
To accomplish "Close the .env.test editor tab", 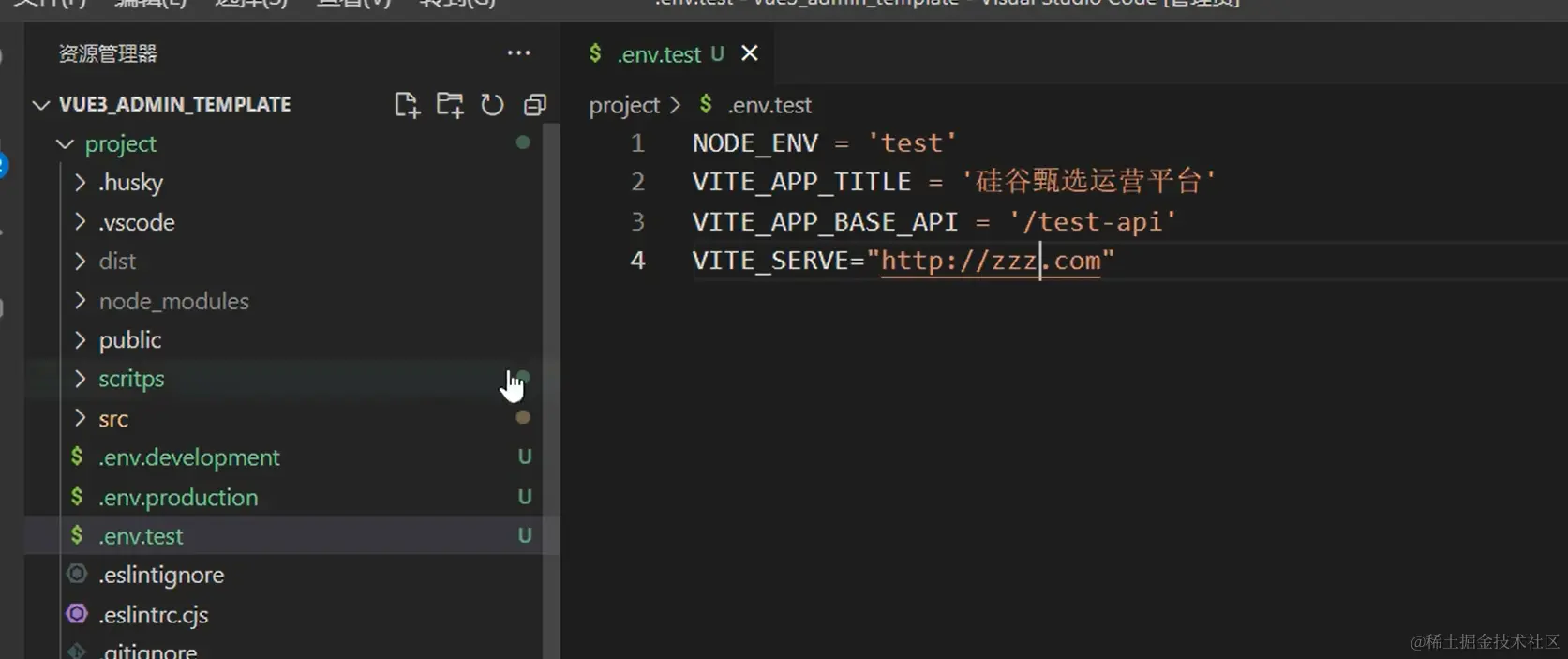I will tap(750, 53).
